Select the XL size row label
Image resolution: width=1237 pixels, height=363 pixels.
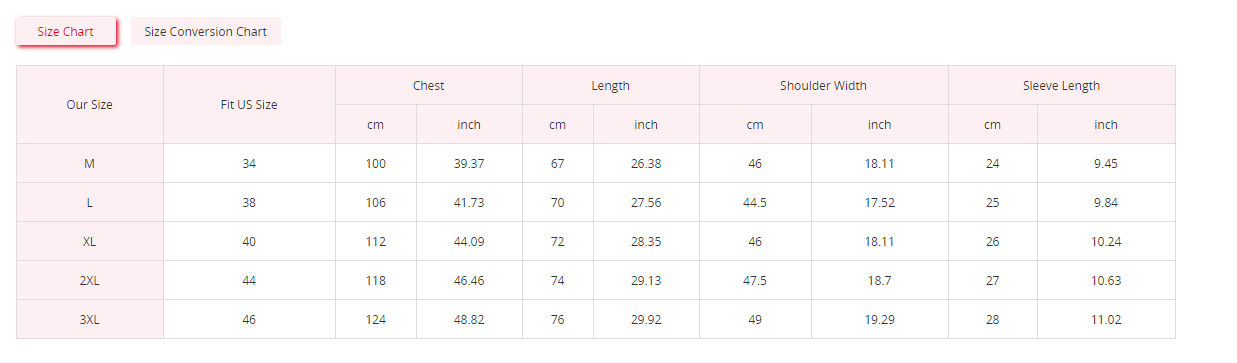coord(90,241)
